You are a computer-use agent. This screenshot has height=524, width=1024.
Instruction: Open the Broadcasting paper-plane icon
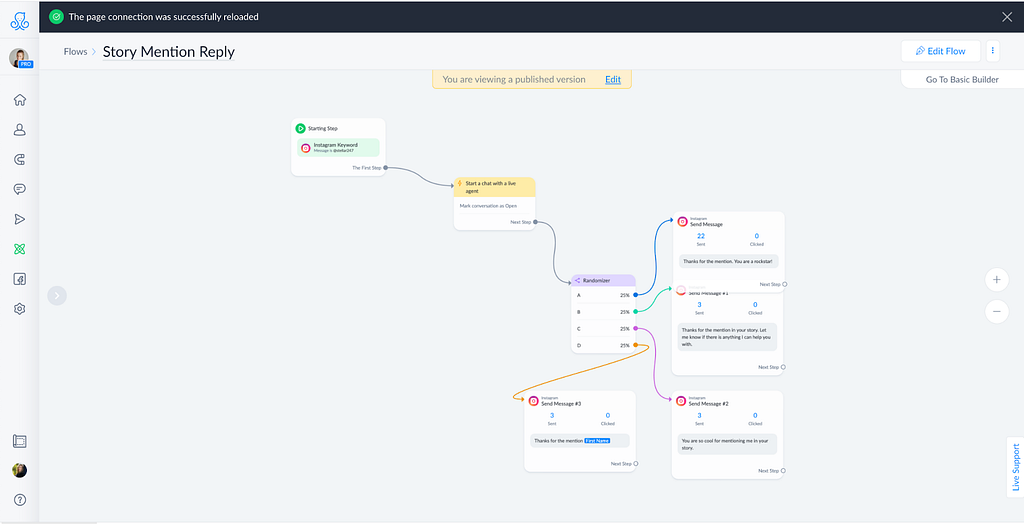pyautogui.click(x=20, y=219)
